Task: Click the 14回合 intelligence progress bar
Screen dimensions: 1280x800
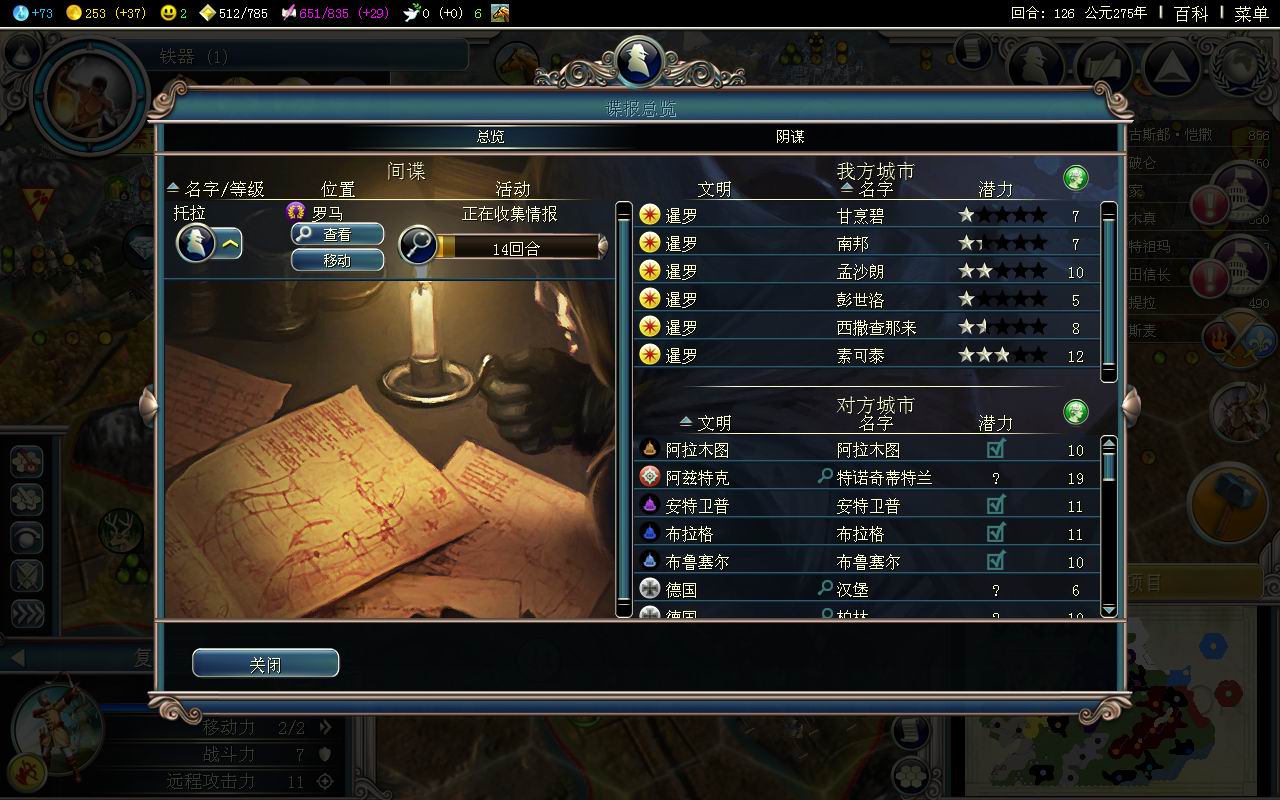Action: 518,247
